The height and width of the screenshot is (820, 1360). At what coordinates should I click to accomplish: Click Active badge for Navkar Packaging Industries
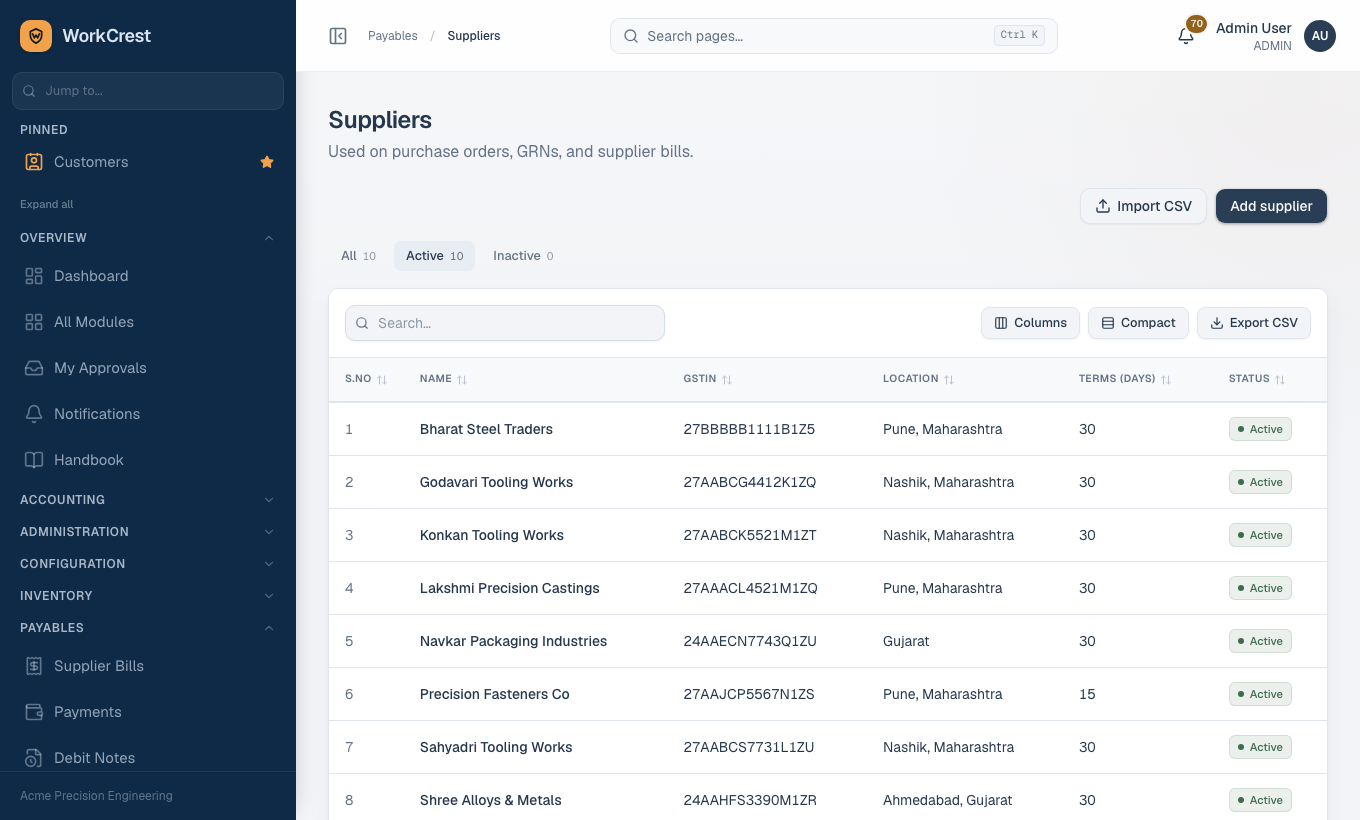pyautogui.click(x=1260, y=641)
